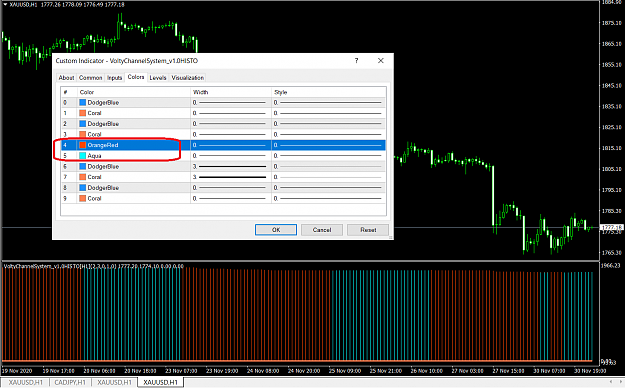Click the Coral swatch in row 1
Image resolution: width=625 pixels, height=388 pixels.
click(83, 113)
